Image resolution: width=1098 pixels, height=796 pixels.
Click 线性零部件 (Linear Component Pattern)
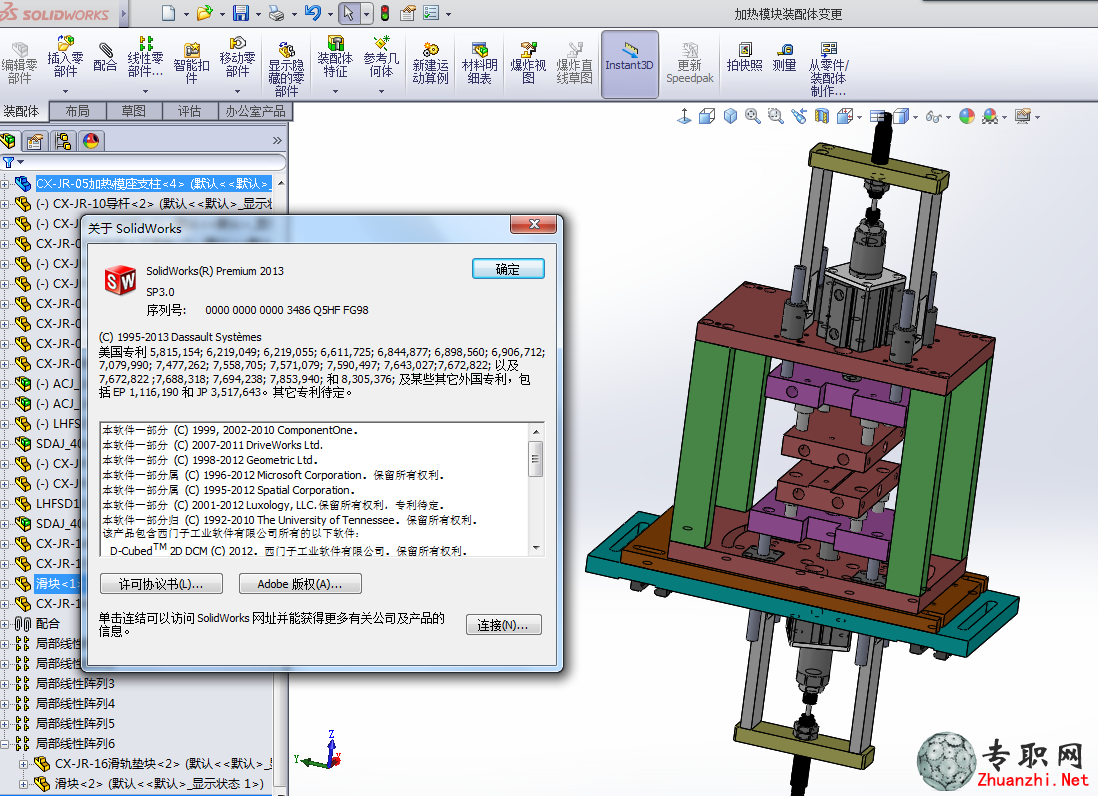(145, 57)
